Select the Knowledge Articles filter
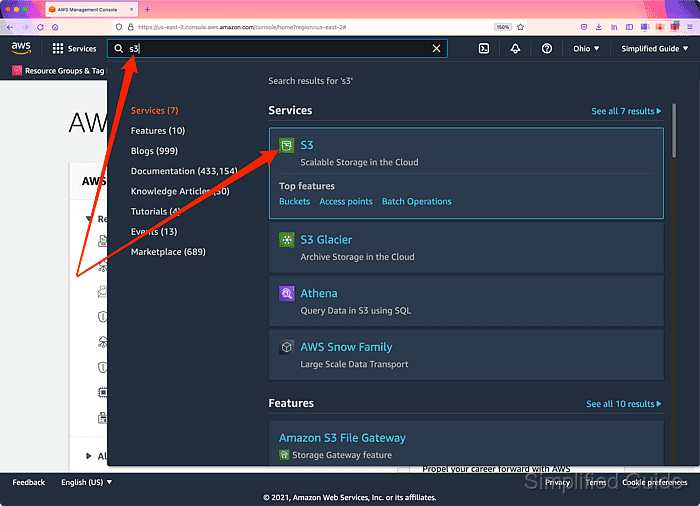 pos(180,191)
